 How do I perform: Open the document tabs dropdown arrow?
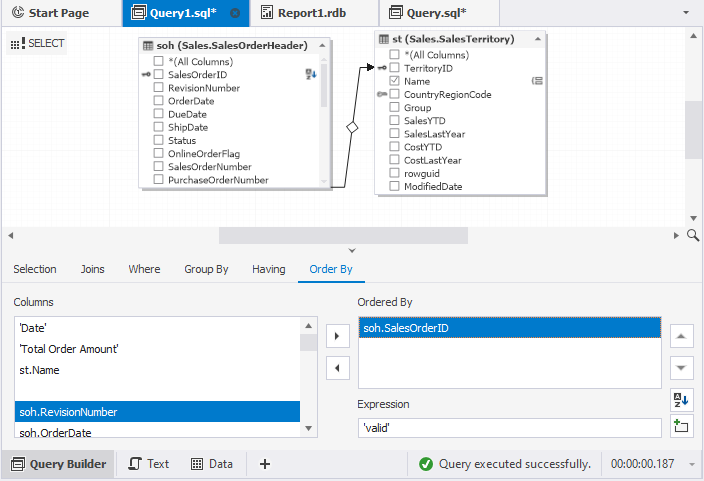click(x=686, y=13)
